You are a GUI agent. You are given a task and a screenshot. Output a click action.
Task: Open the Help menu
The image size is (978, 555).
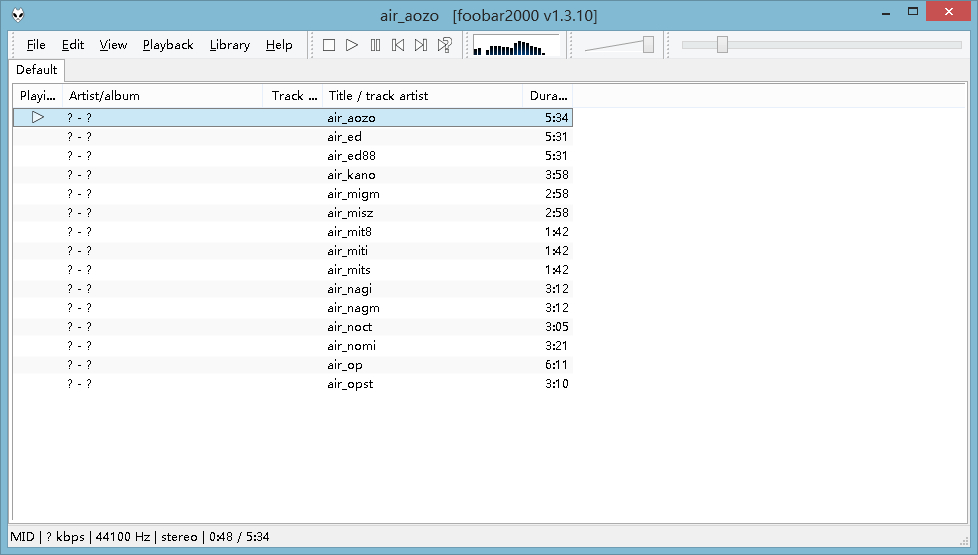[x=279, y=45]
